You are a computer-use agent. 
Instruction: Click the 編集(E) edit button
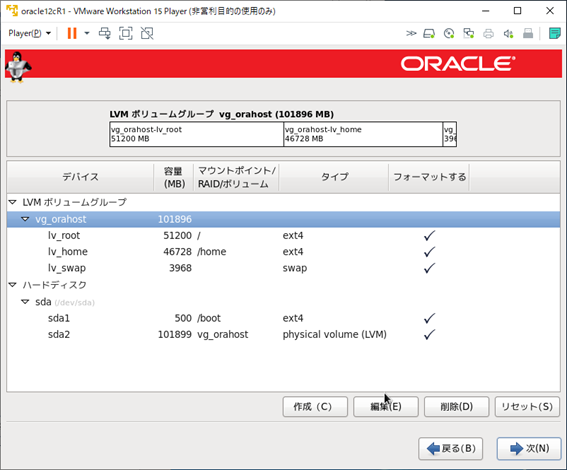(386, 407)
